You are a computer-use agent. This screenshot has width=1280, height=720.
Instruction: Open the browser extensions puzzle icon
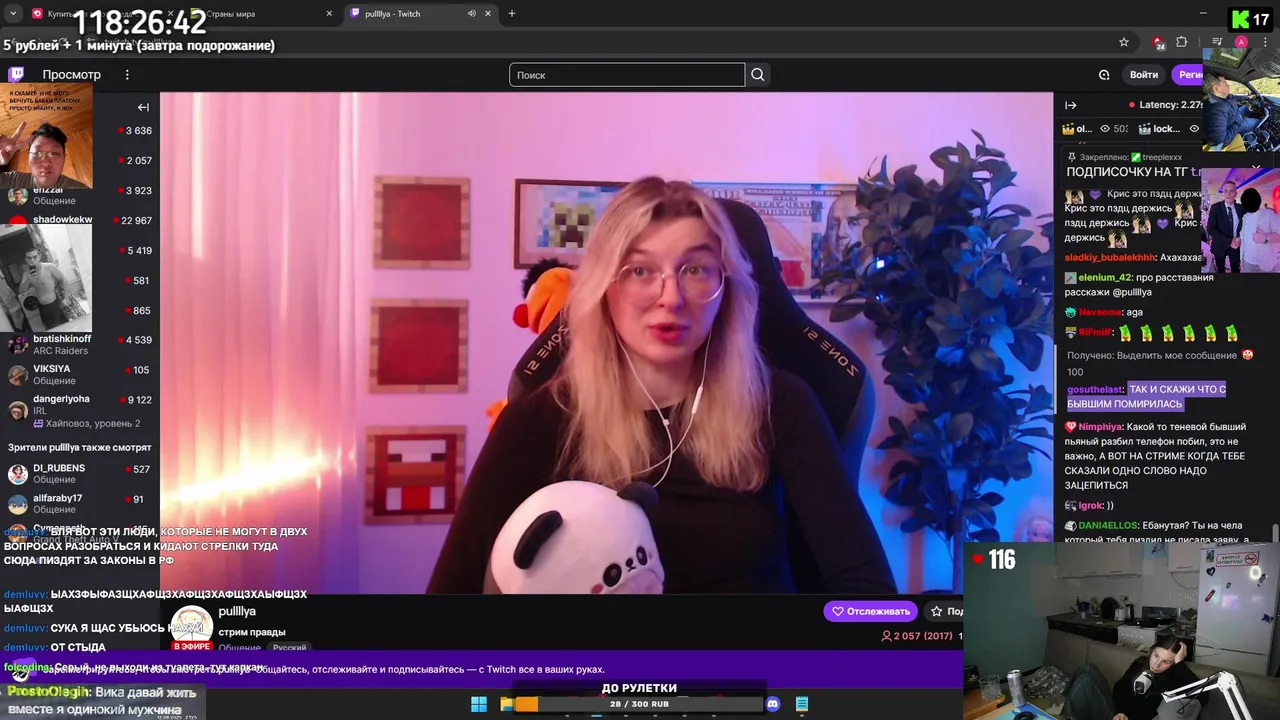pos(1182,42)
